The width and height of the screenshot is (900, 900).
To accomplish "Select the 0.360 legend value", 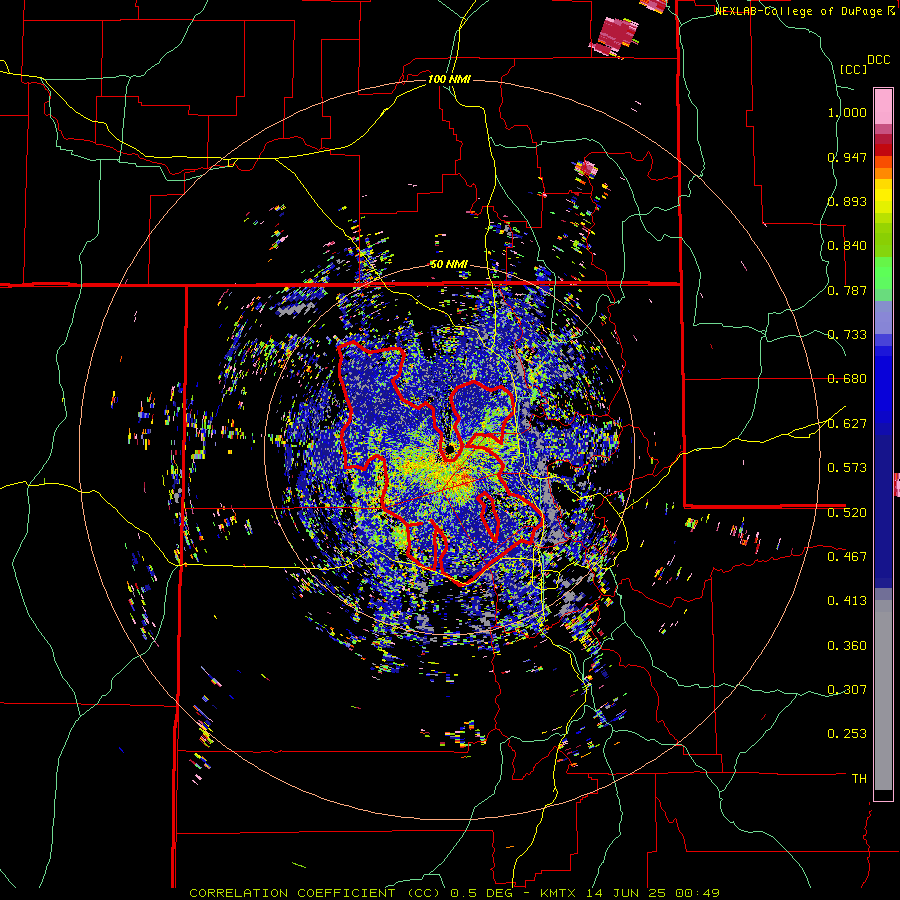I will [x=847, y=646].
